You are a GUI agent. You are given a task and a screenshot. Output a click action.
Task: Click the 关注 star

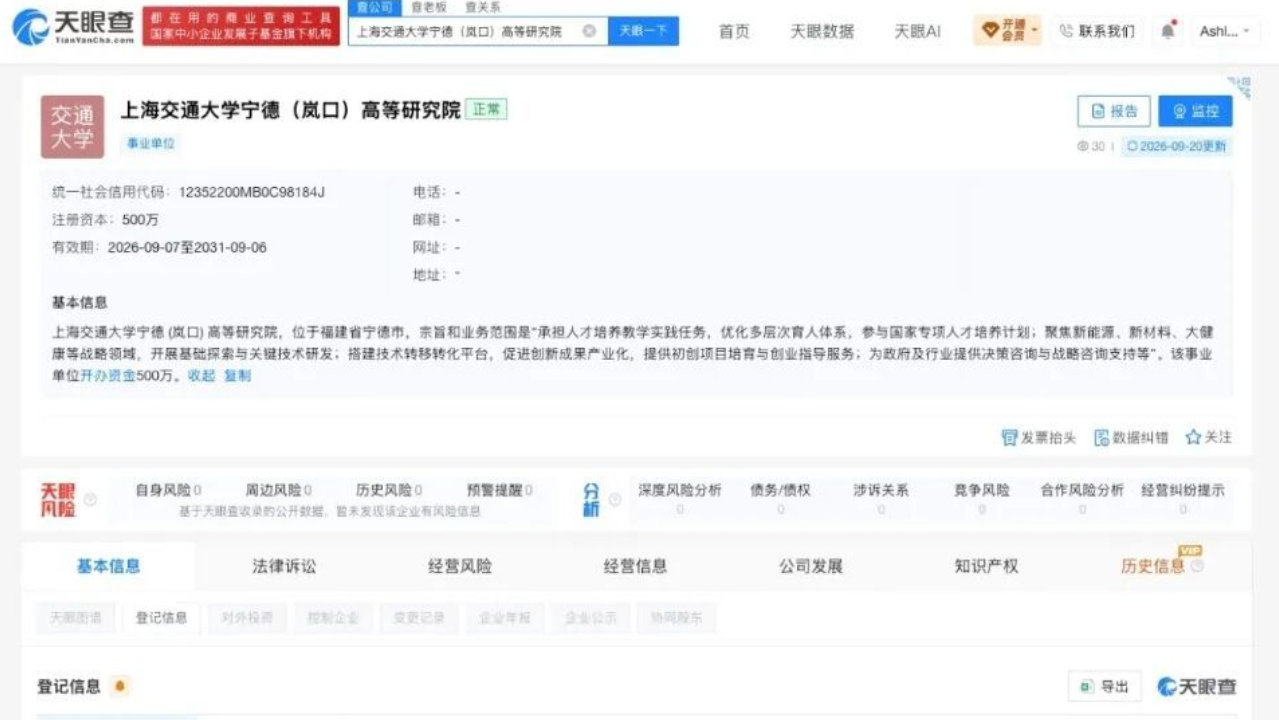tap(1193, 438)
